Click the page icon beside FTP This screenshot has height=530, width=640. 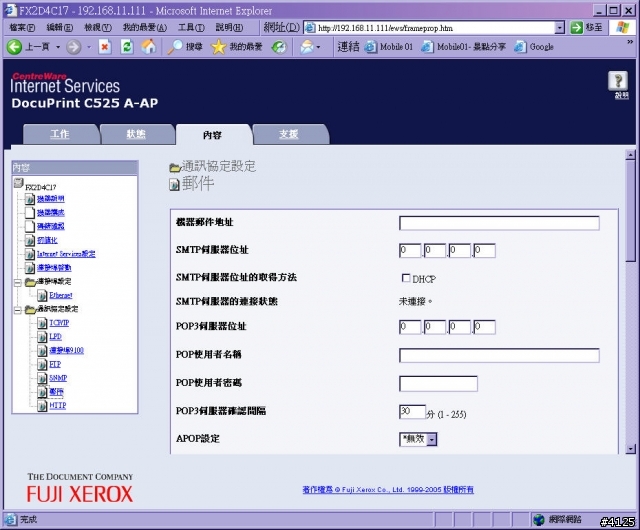[42, 365]
